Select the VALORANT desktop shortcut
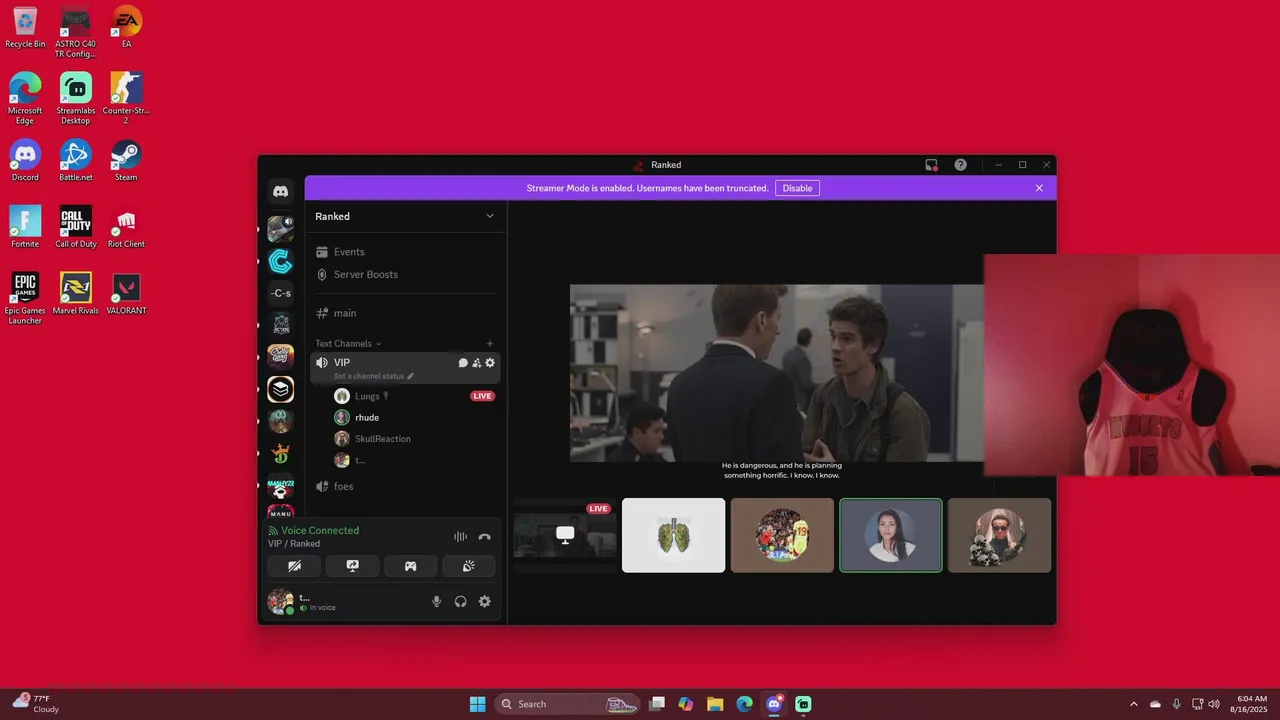1280x720 pixels. pos(126,294)
